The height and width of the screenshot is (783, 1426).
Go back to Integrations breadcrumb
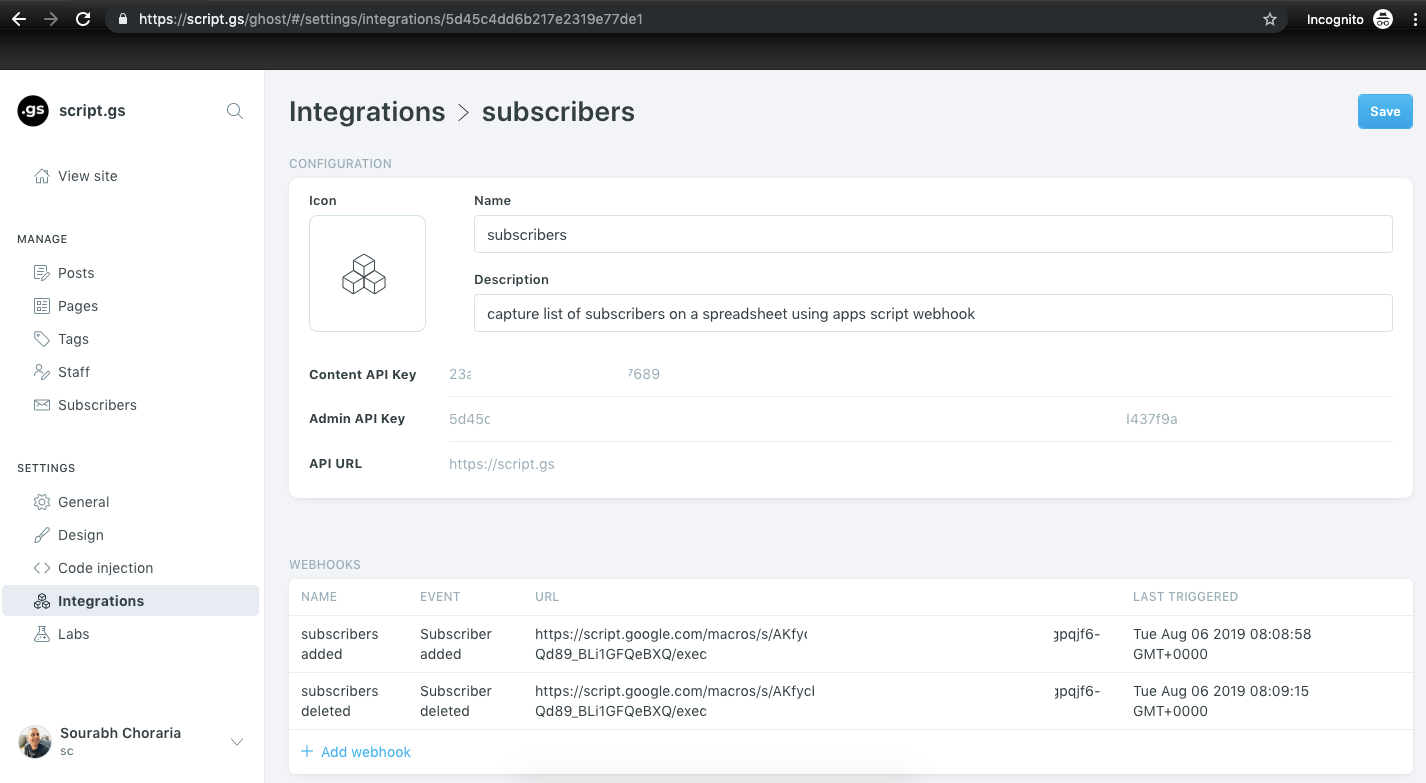tap(367, 112)
